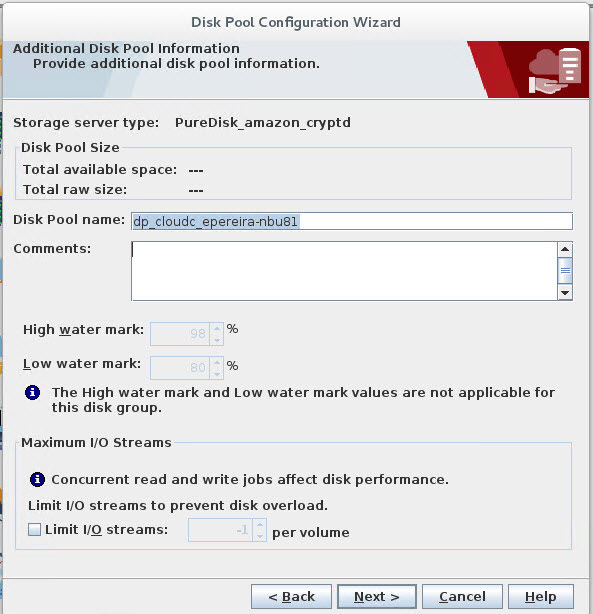
Task: Cancel the Disk Pool wizard
Action: click(462, 596)
